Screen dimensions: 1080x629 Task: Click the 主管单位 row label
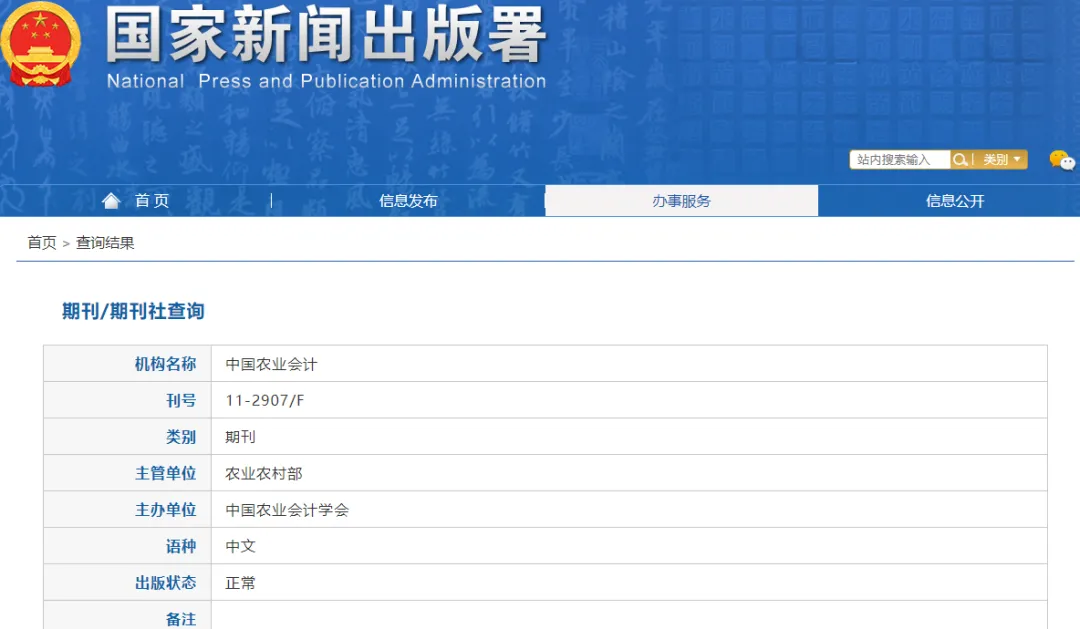[165, 474]
